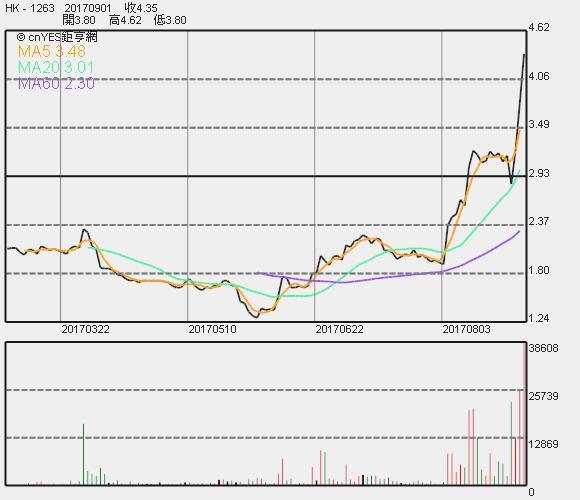Click the cnYES copyright watermark

click(57, 37)
